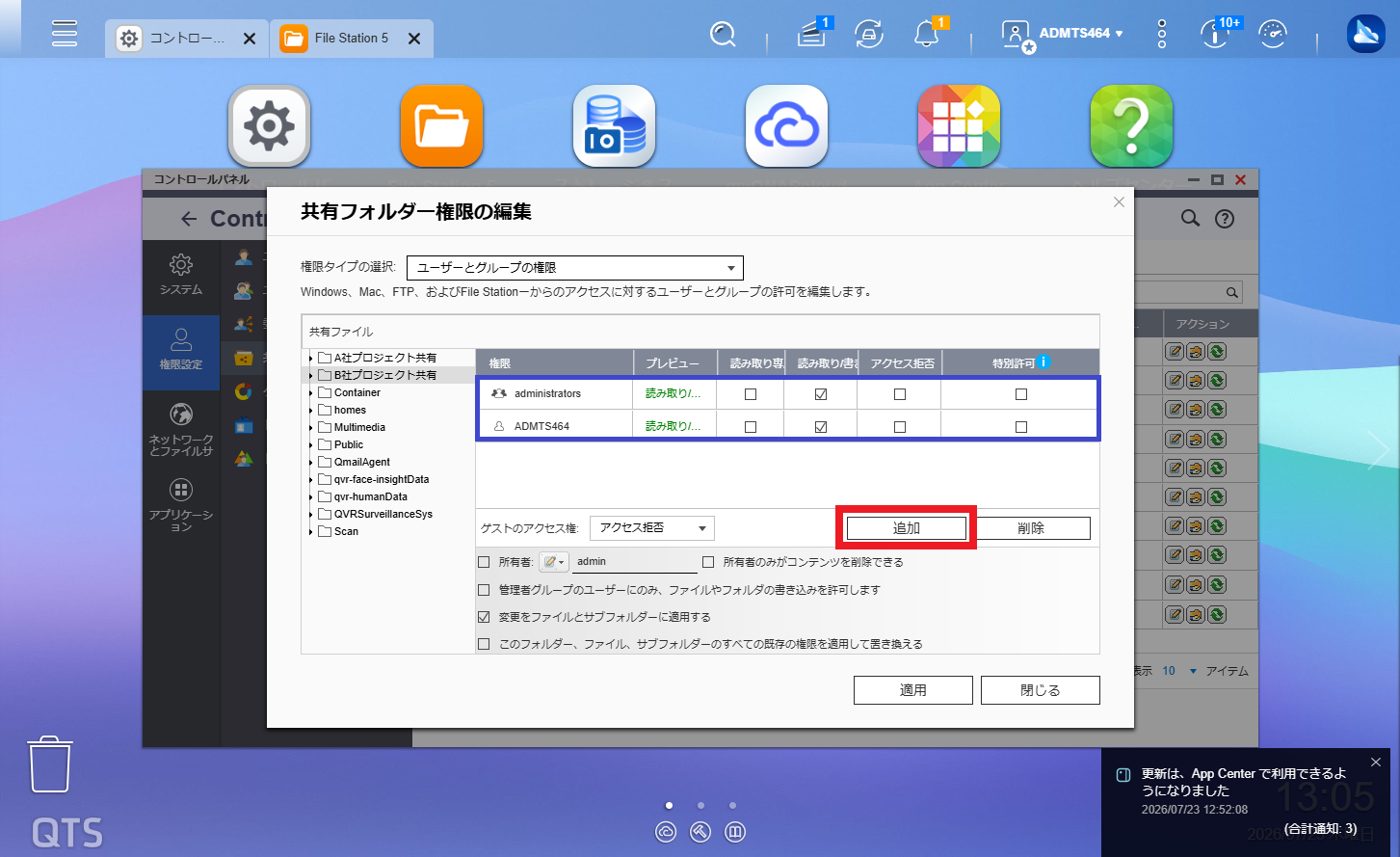Check access denied box for administrators
Image resolution: width=1400 pixels, height=857 pixels.
pos(900,394)
